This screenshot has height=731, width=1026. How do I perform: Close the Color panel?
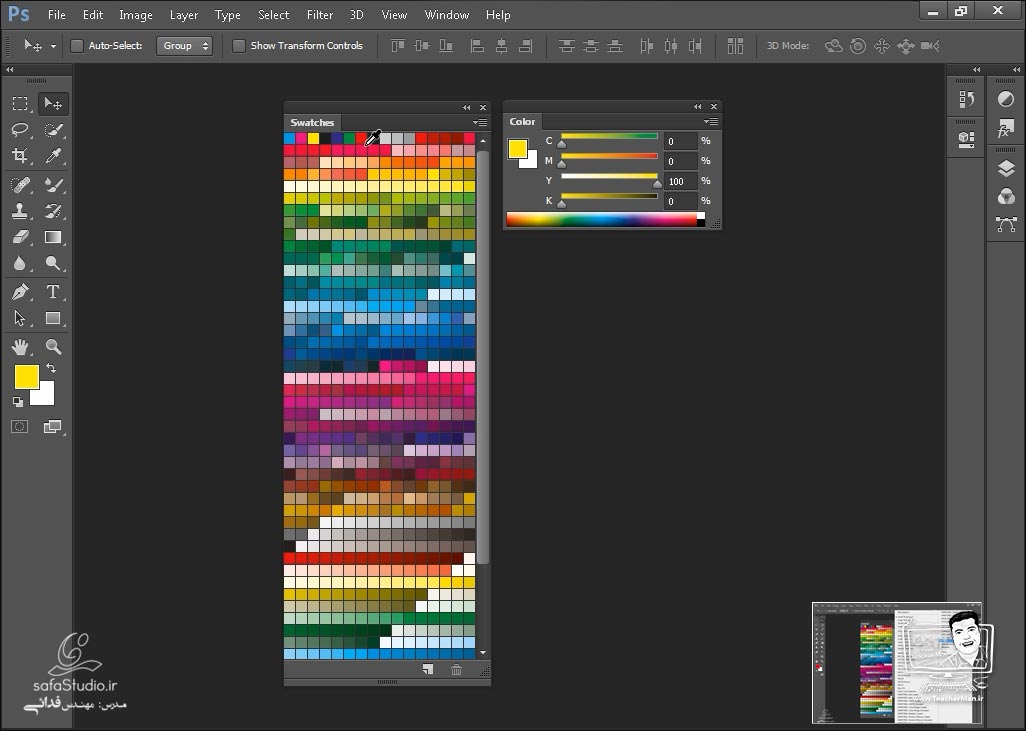[x=714, y=107]
